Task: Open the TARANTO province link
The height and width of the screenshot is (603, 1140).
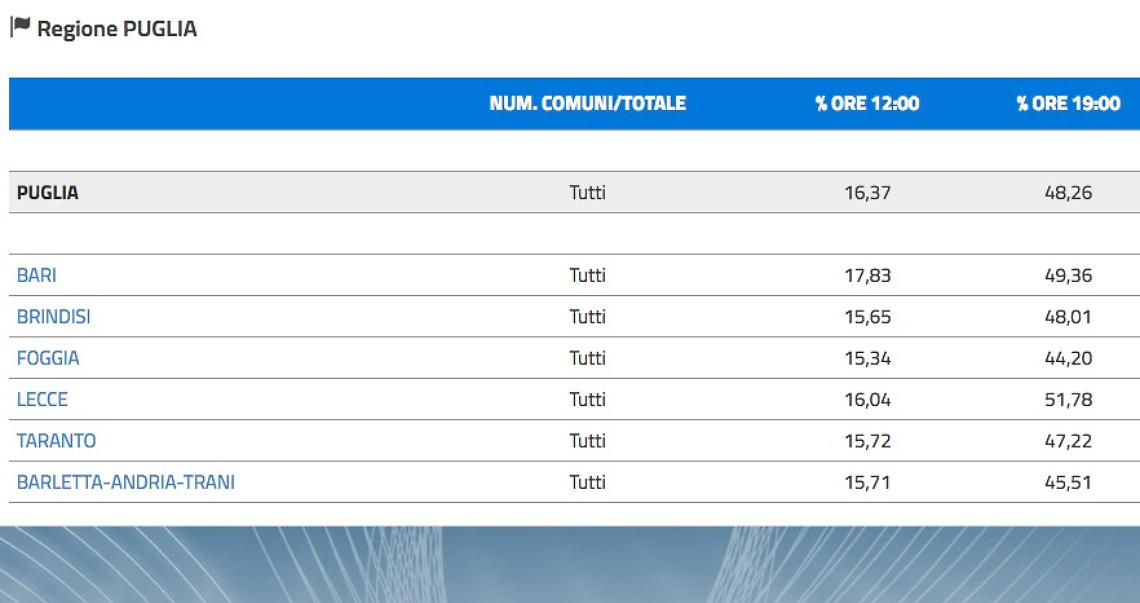Action: (56, 441)
